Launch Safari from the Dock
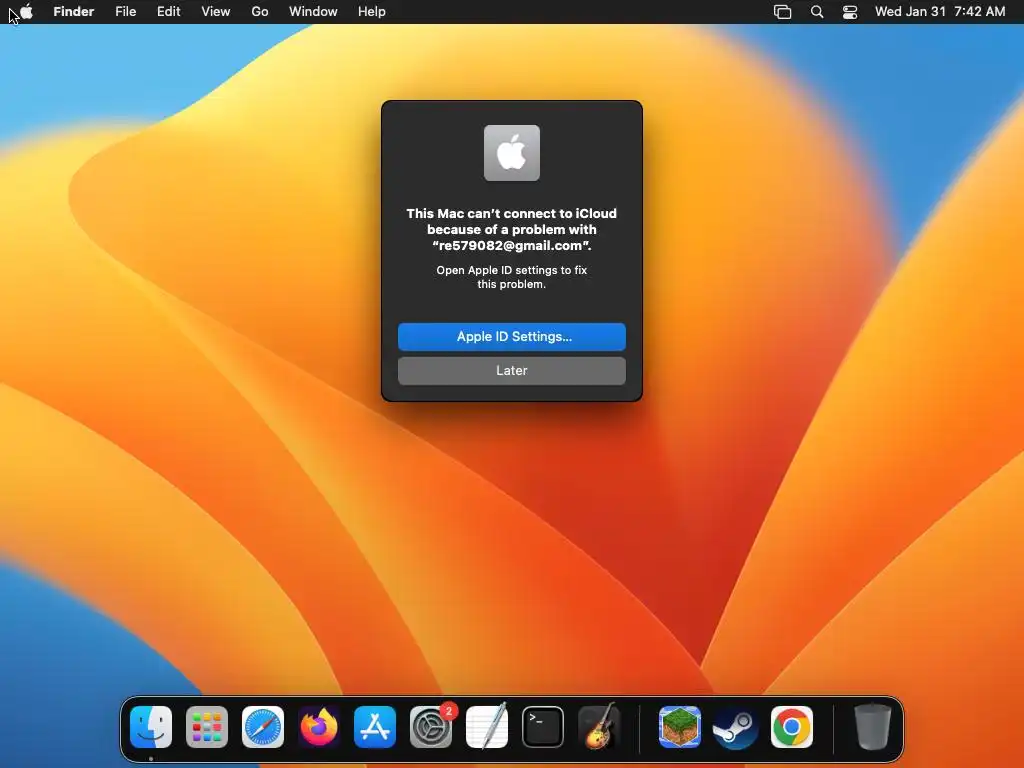 (x=263, y=727)
